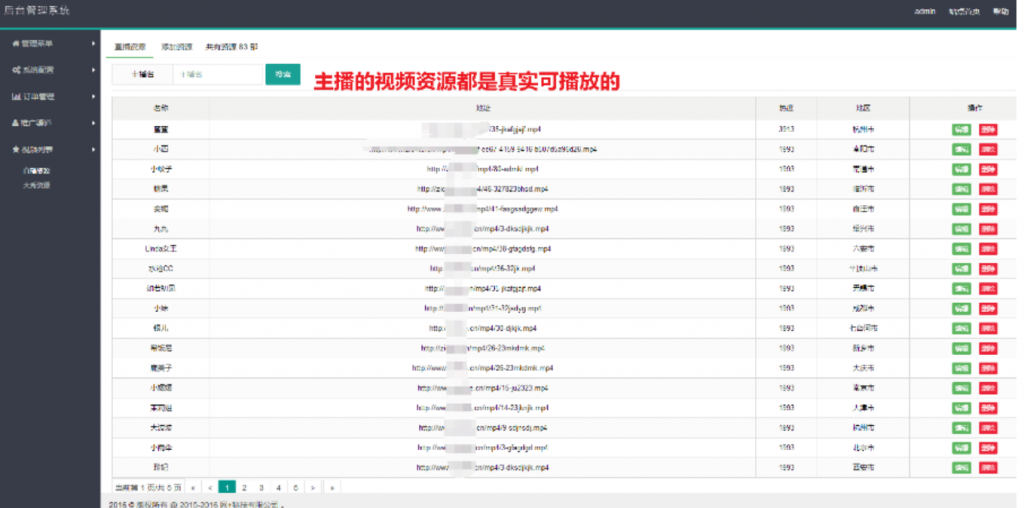The height and width of the screenshot is (508, 1024).
Task: Edit the row with 9-sdjnsdj.mp4 URL
Action: [x=961, y=428]
